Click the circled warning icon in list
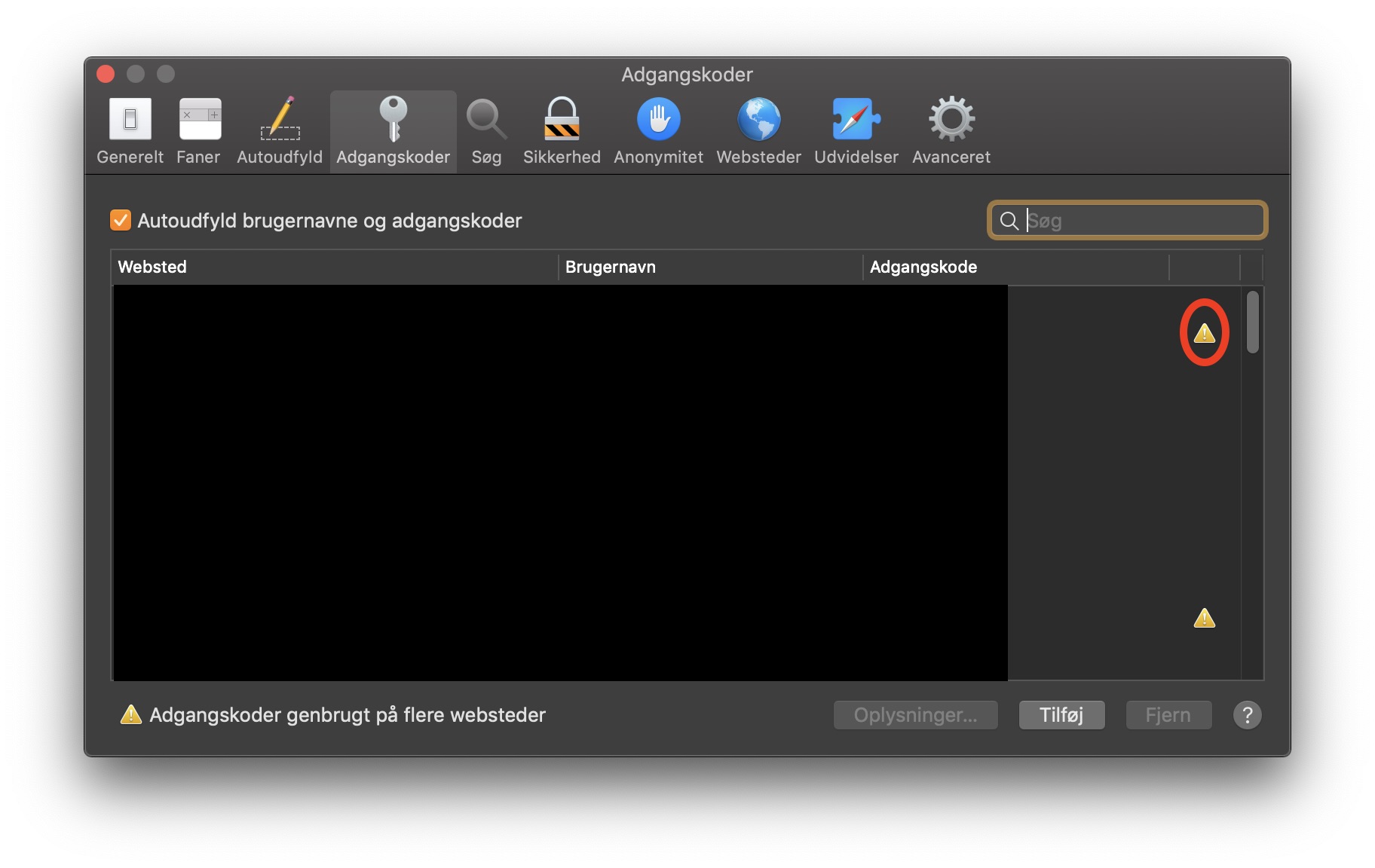This screenshot has width=1375, height=868. point(1205,332)
